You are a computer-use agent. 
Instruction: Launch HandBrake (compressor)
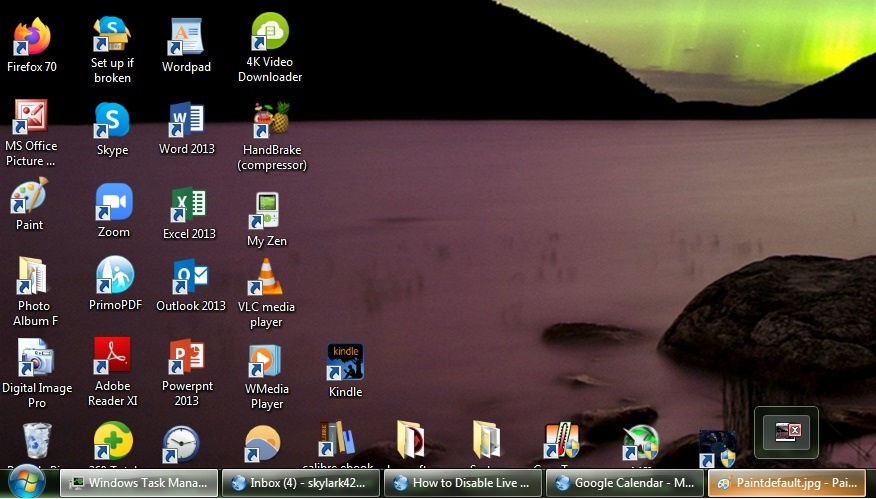coord(272,136)
